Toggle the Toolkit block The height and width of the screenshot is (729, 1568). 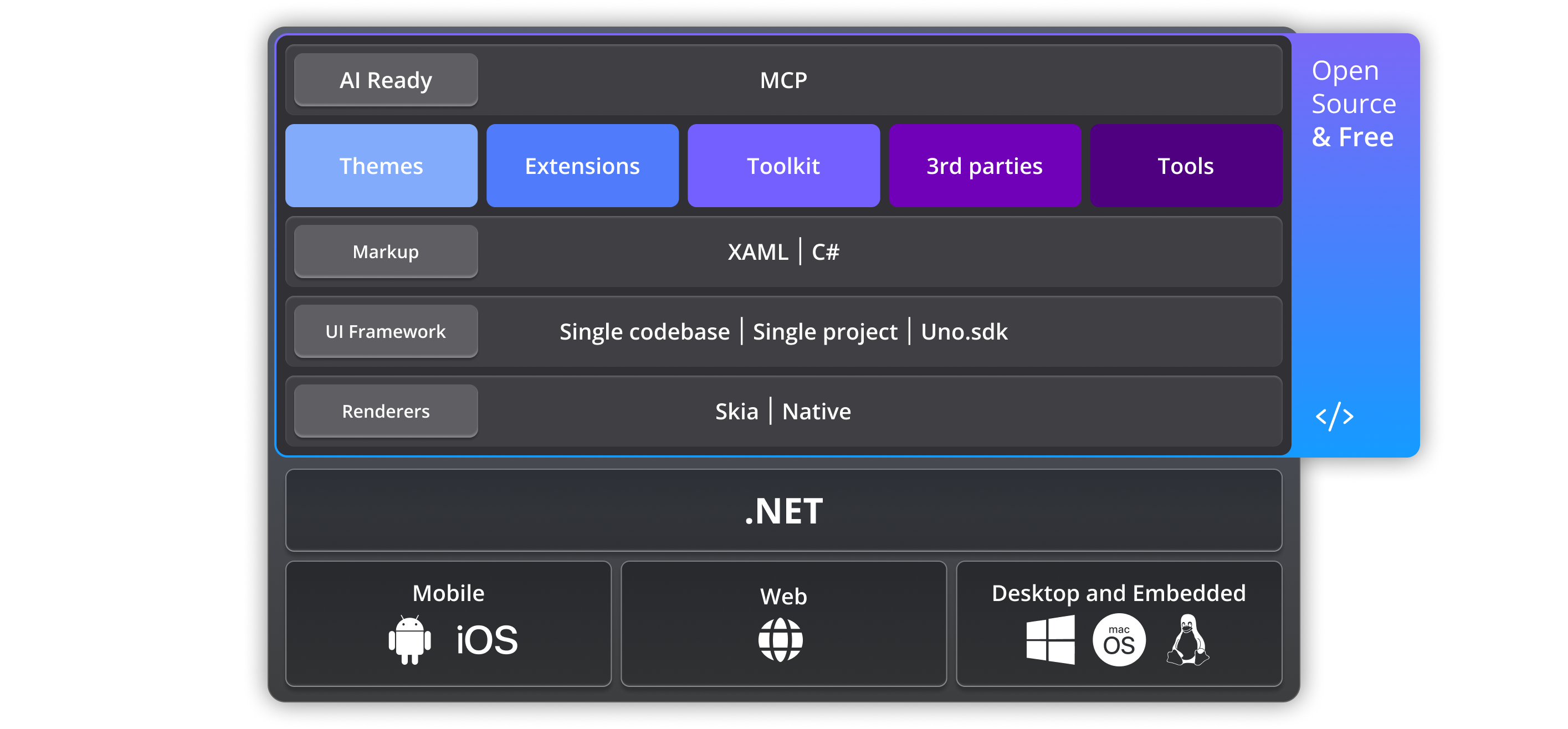click(783, 166)
